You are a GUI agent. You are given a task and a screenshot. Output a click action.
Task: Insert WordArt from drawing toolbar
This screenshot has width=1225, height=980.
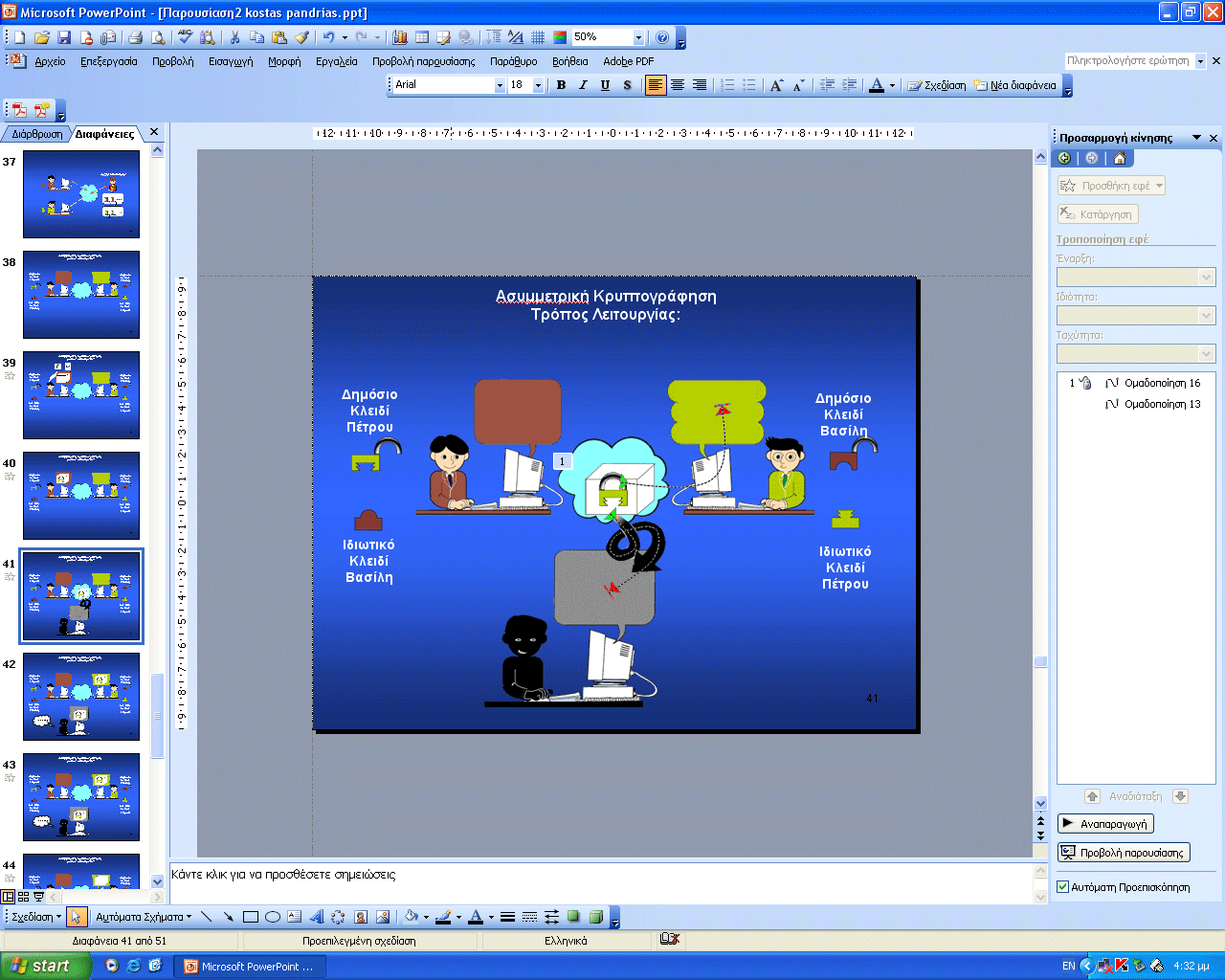point(317,917)
